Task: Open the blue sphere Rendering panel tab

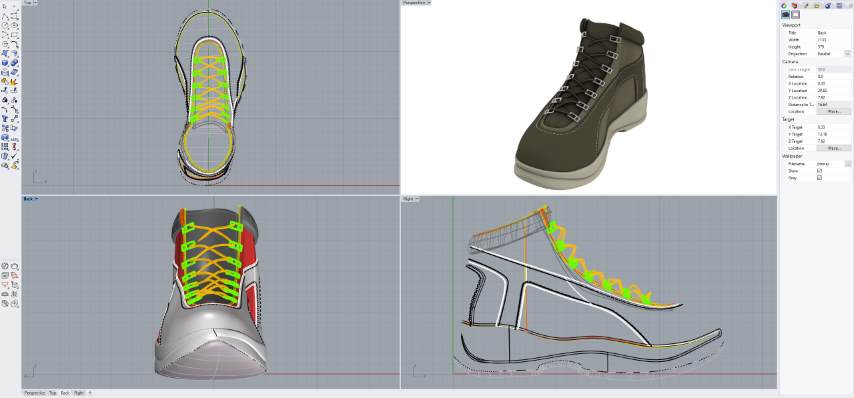Action: 828,5
